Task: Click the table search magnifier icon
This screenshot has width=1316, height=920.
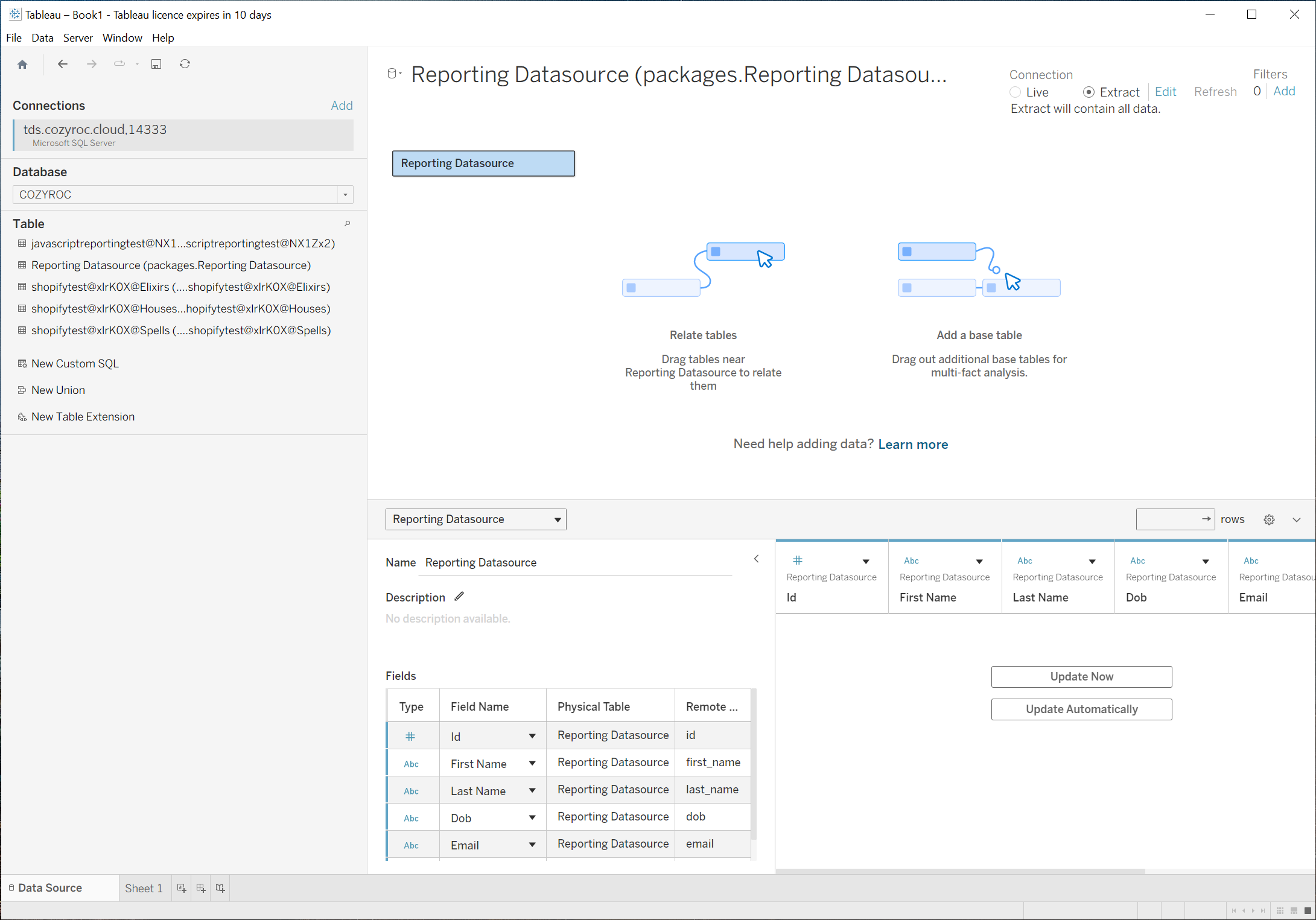Action: [347, 224]
